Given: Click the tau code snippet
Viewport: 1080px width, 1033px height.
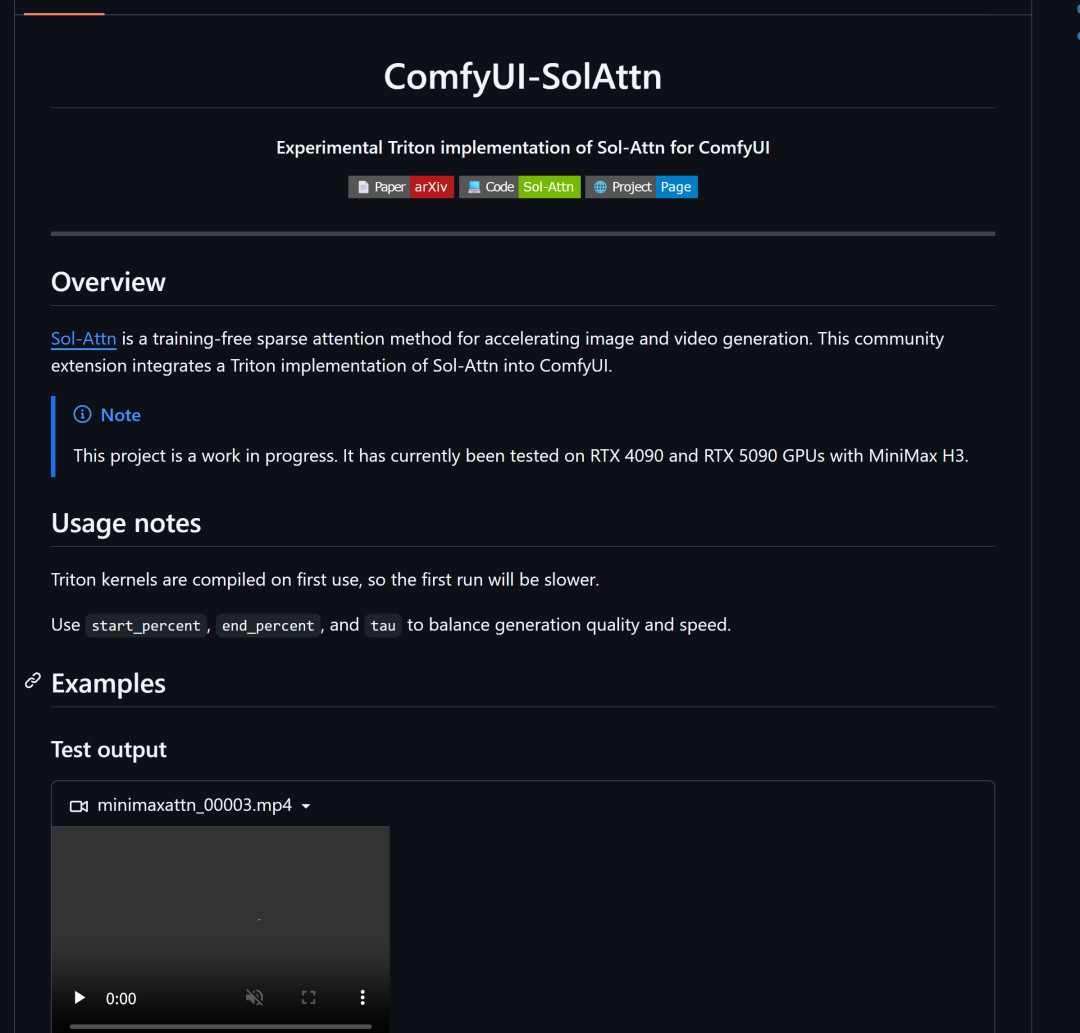Looking at the screenshot, I should [383, 625].
